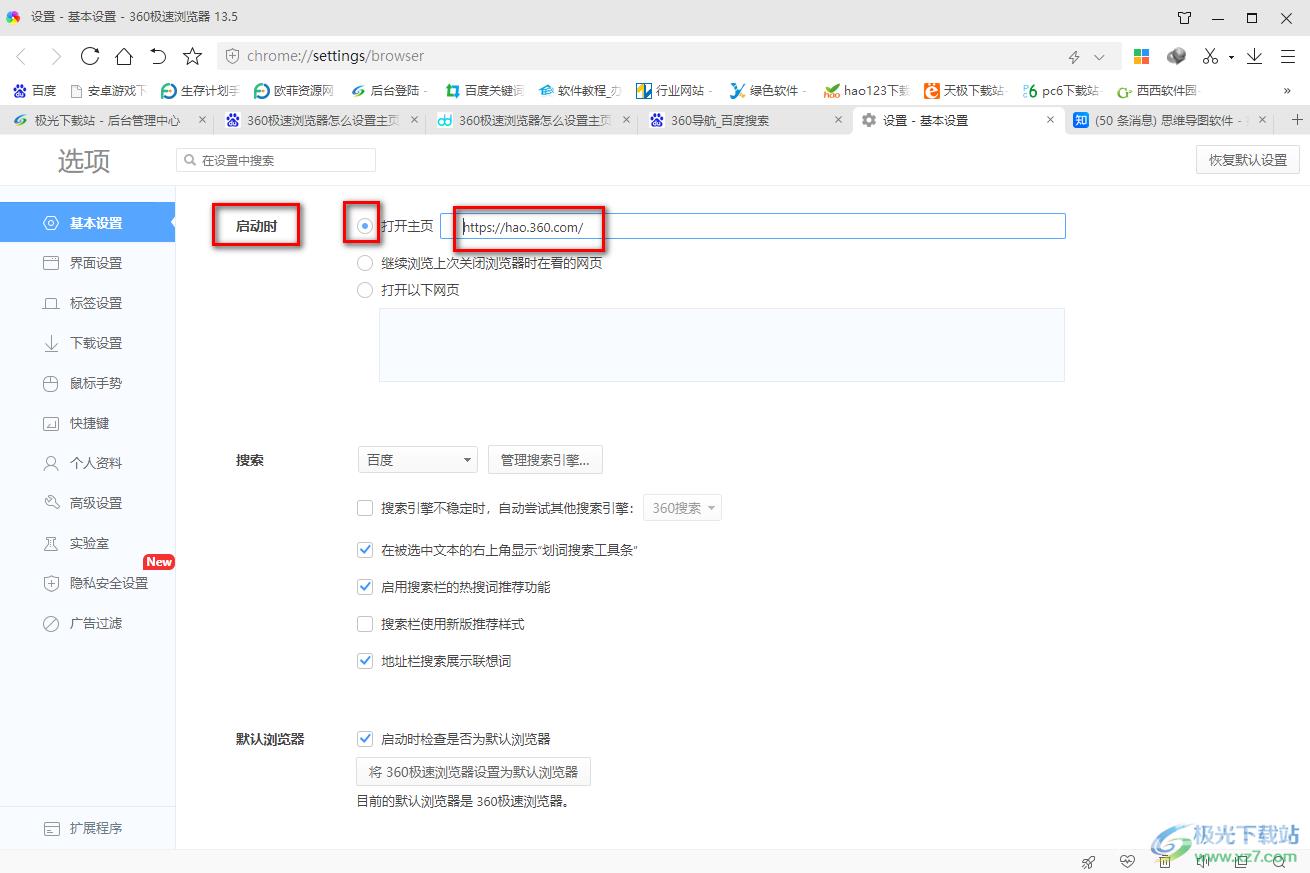The height and width of the screenshot is (873, 1310).
Task: Open the 生存计划 bookmark
Action: pyautogui.click(x=200, y=90)
